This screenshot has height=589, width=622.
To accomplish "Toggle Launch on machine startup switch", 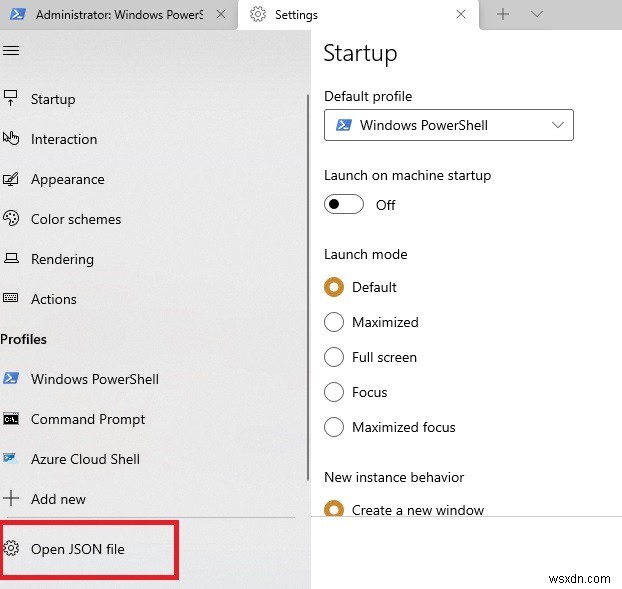I will coord(344,205).
